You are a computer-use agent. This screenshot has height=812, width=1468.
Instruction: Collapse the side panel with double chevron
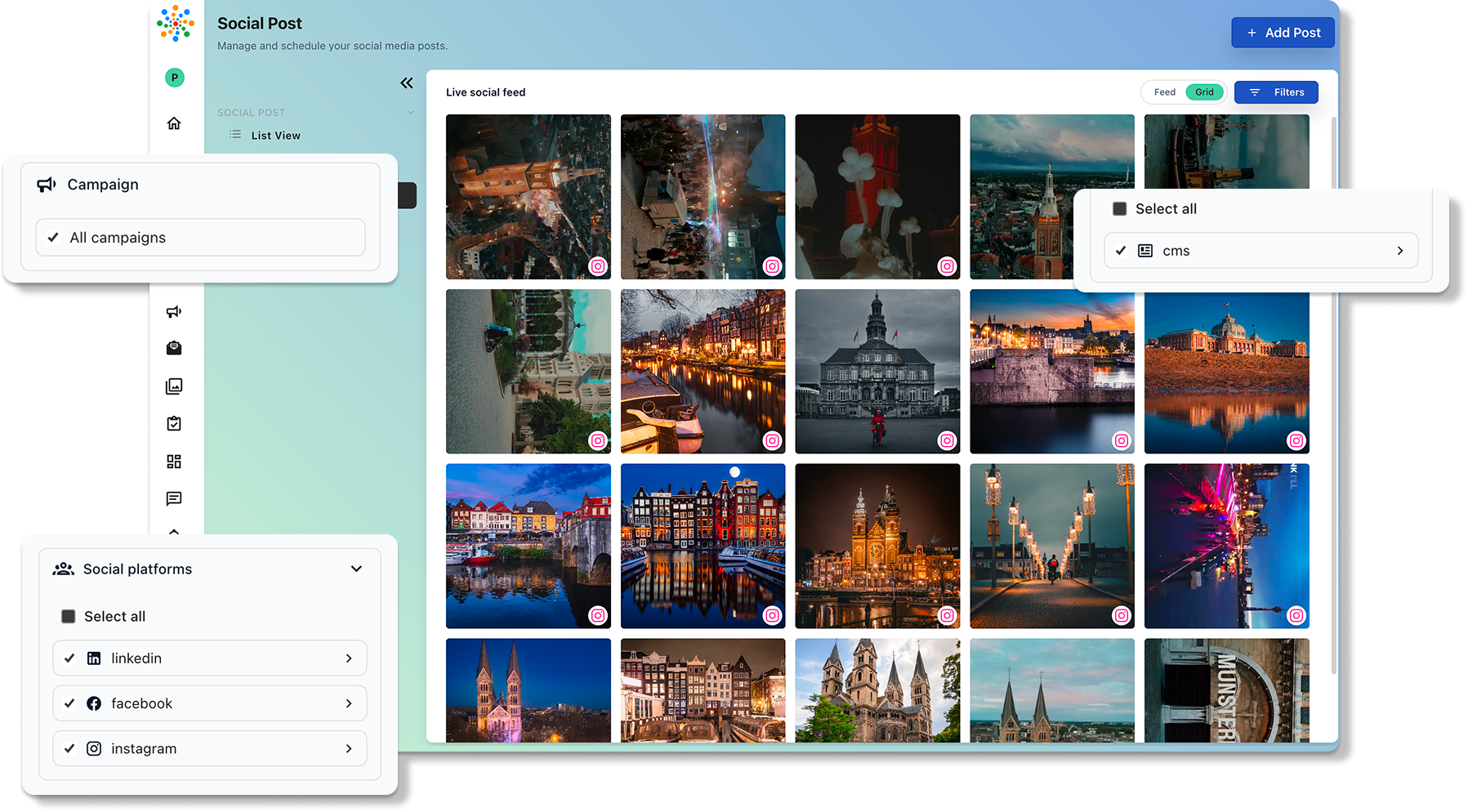(407, 83)
